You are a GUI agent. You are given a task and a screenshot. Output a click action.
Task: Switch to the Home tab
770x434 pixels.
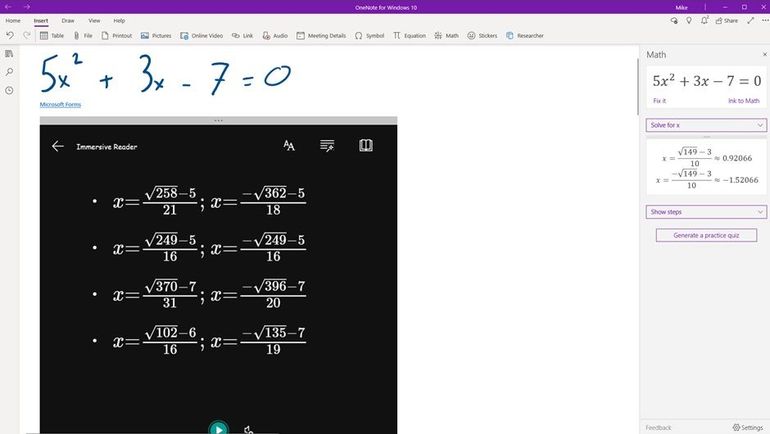coord(13,21)
